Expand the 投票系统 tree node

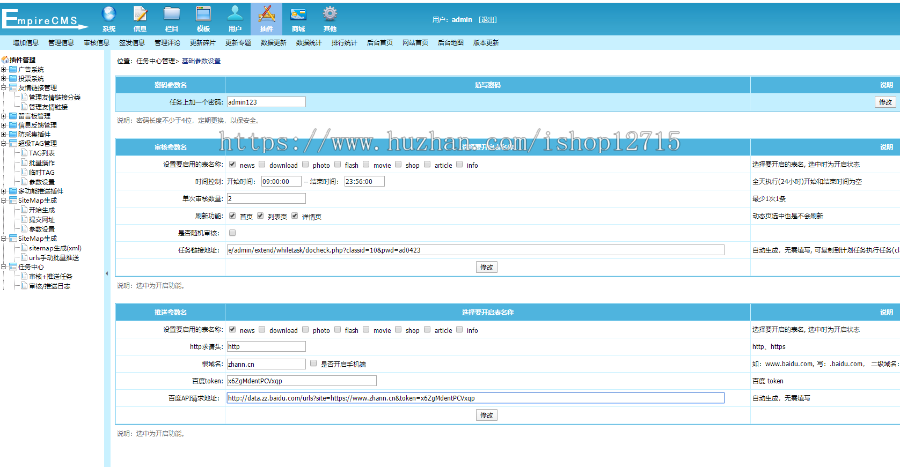[x=3, y=79]
